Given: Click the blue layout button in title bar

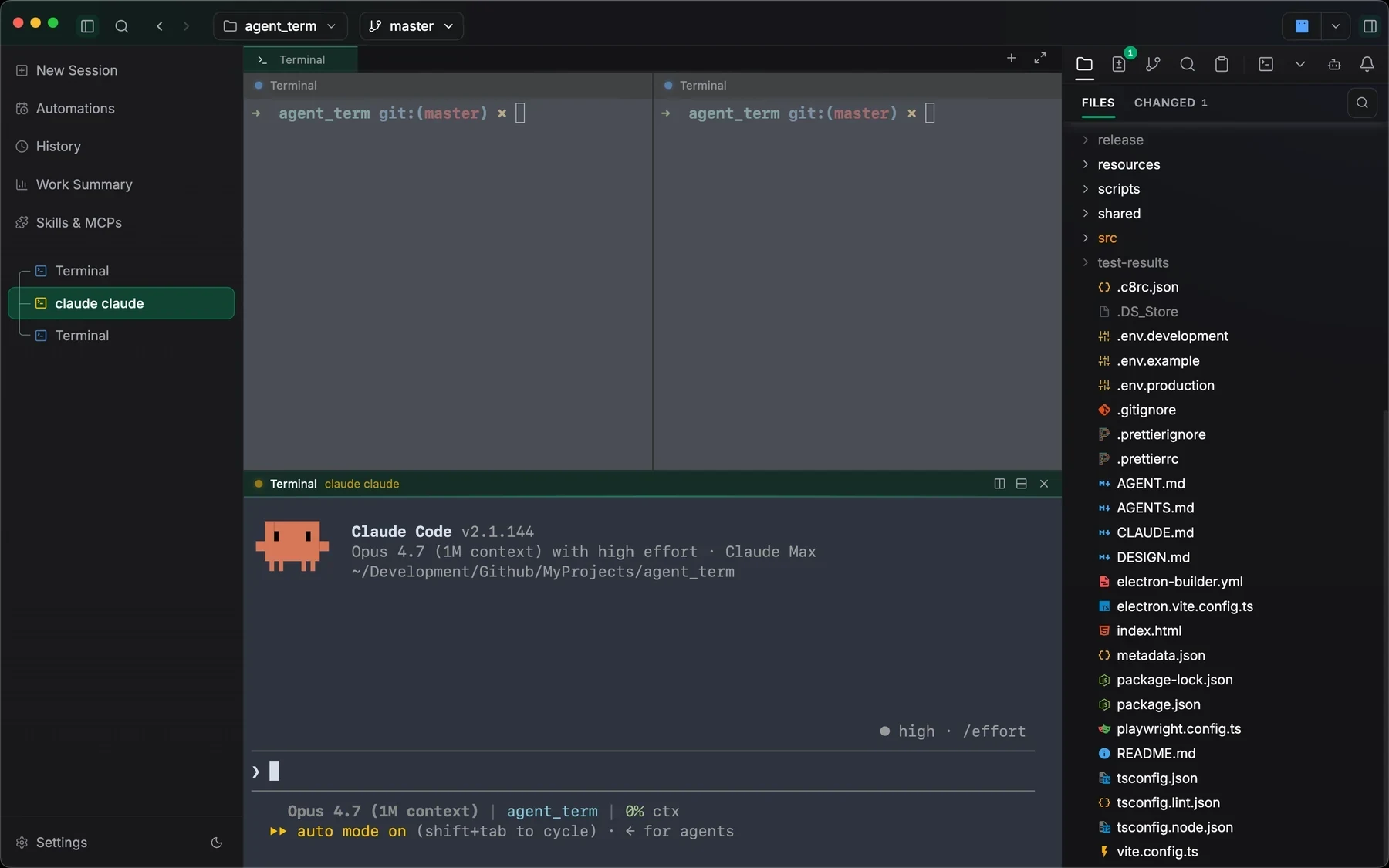Looking at the screenshot, I should click(x=1302, y=26).
